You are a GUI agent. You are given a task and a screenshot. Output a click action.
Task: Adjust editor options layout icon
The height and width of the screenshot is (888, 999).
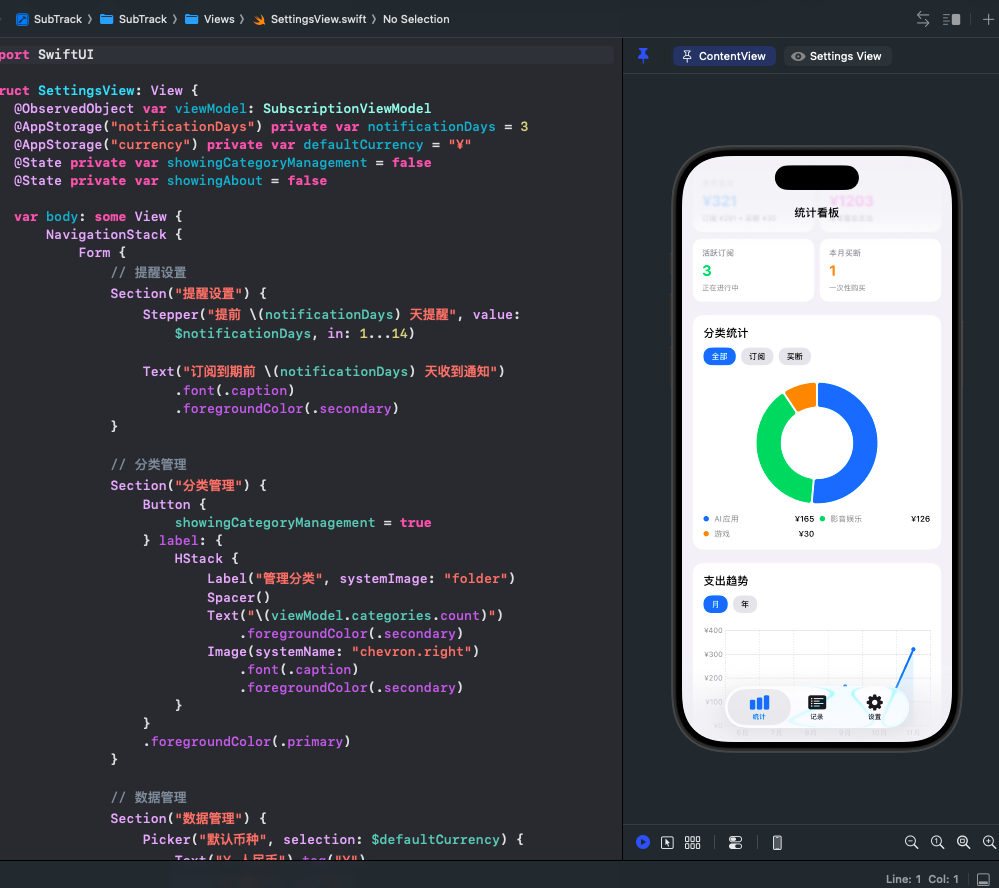951,19
